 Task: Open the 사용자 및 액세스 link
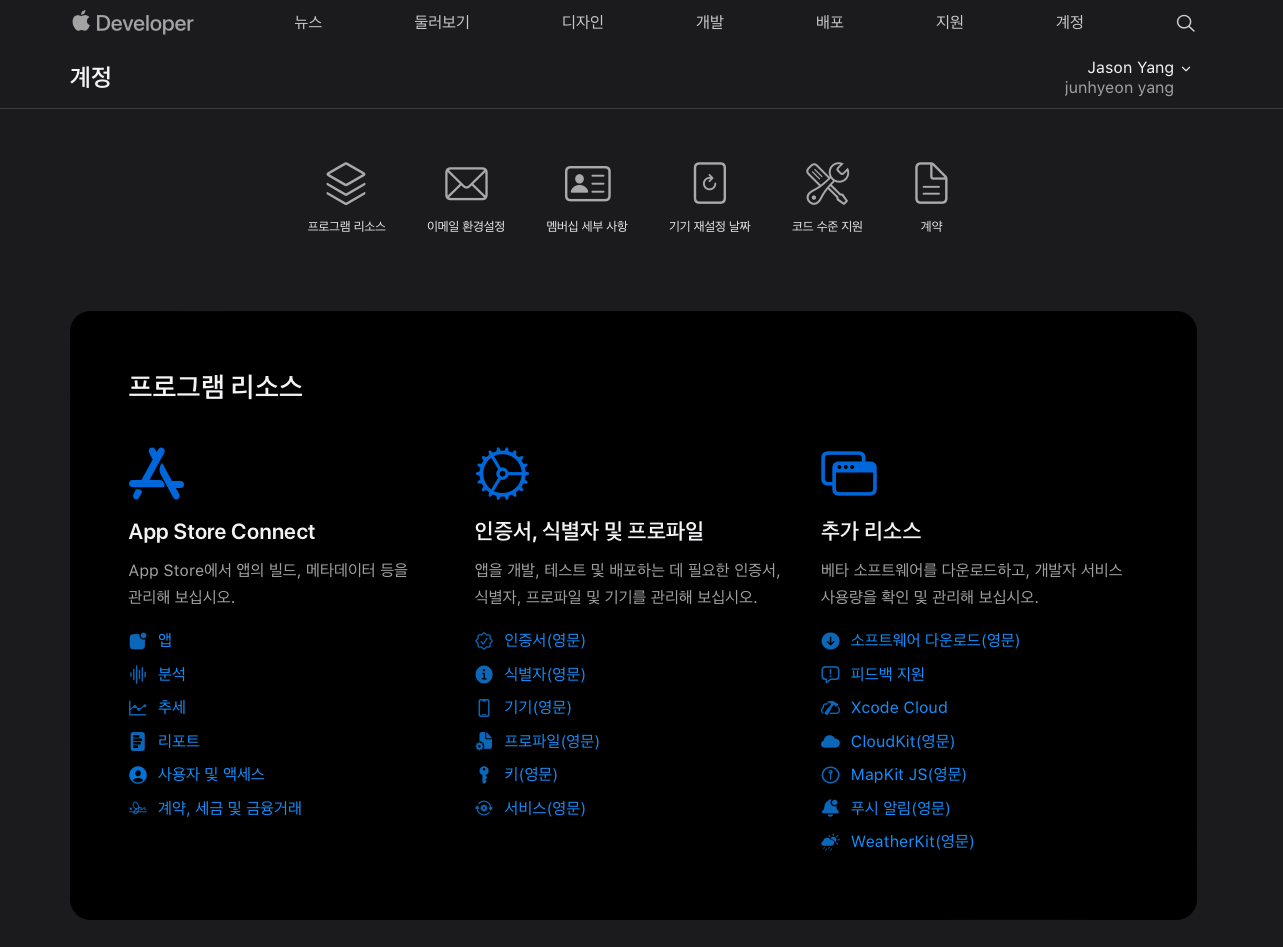pos(211,774)
